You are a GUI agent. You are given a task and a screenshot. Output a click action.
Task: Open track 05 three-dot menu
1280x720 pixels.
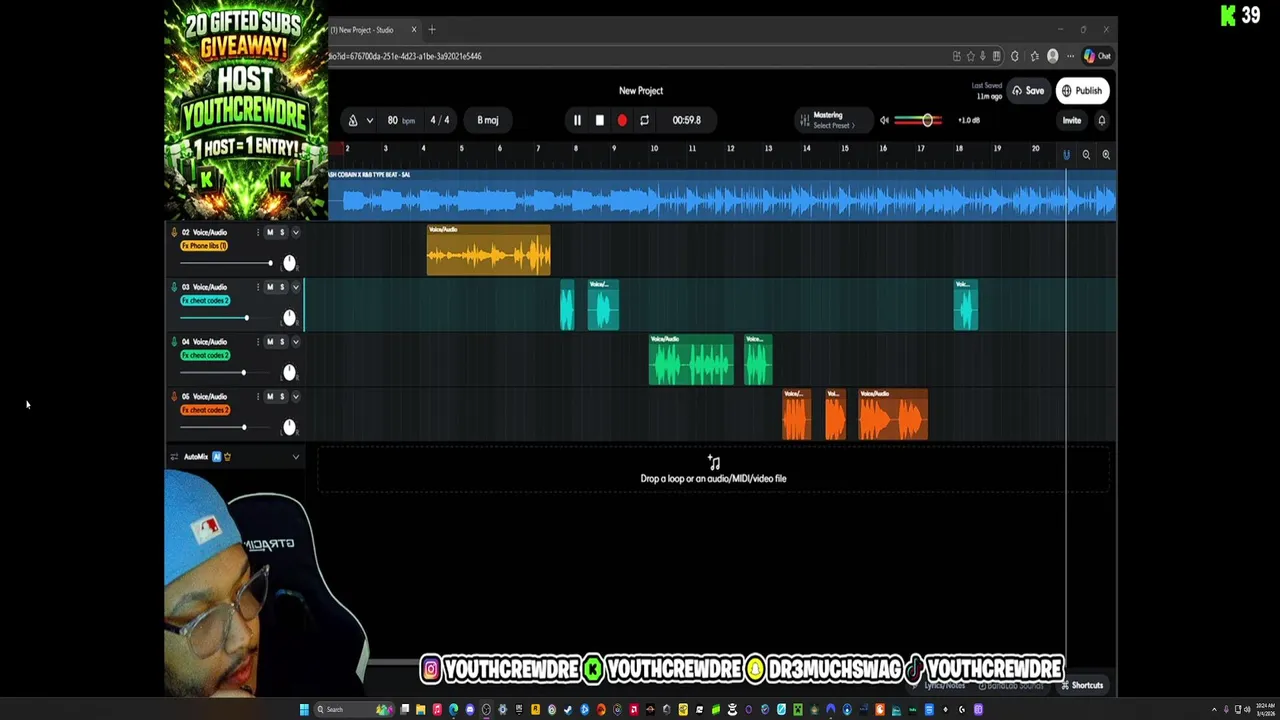click(258, 397)
